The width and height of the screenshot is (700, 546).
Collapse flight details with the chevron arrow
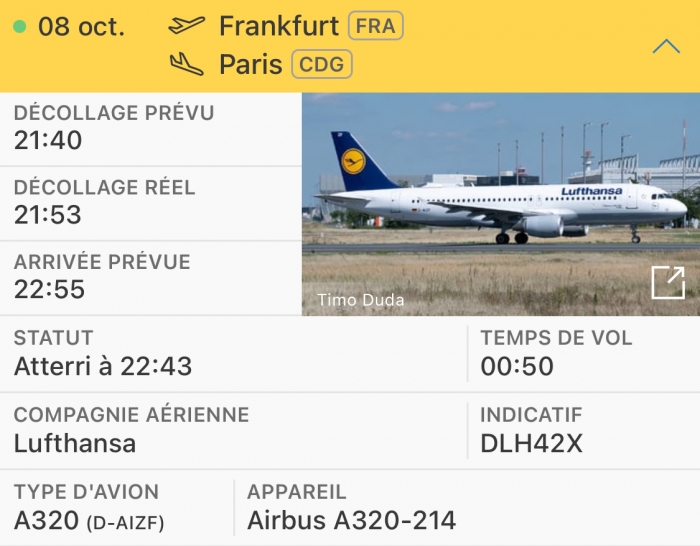coord(666,46)
